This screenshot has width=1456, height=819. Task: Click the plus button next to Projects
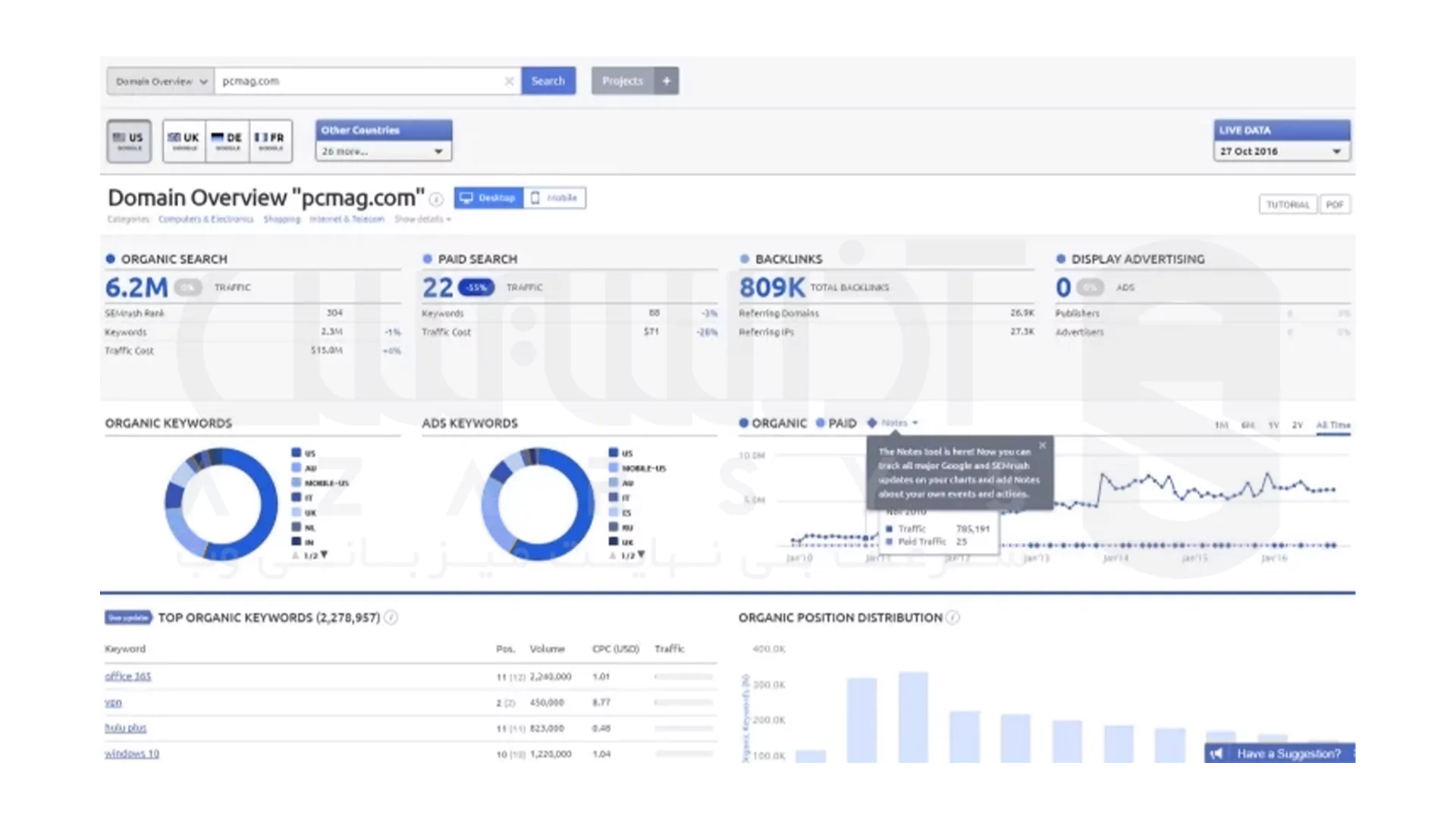point(667,81)
